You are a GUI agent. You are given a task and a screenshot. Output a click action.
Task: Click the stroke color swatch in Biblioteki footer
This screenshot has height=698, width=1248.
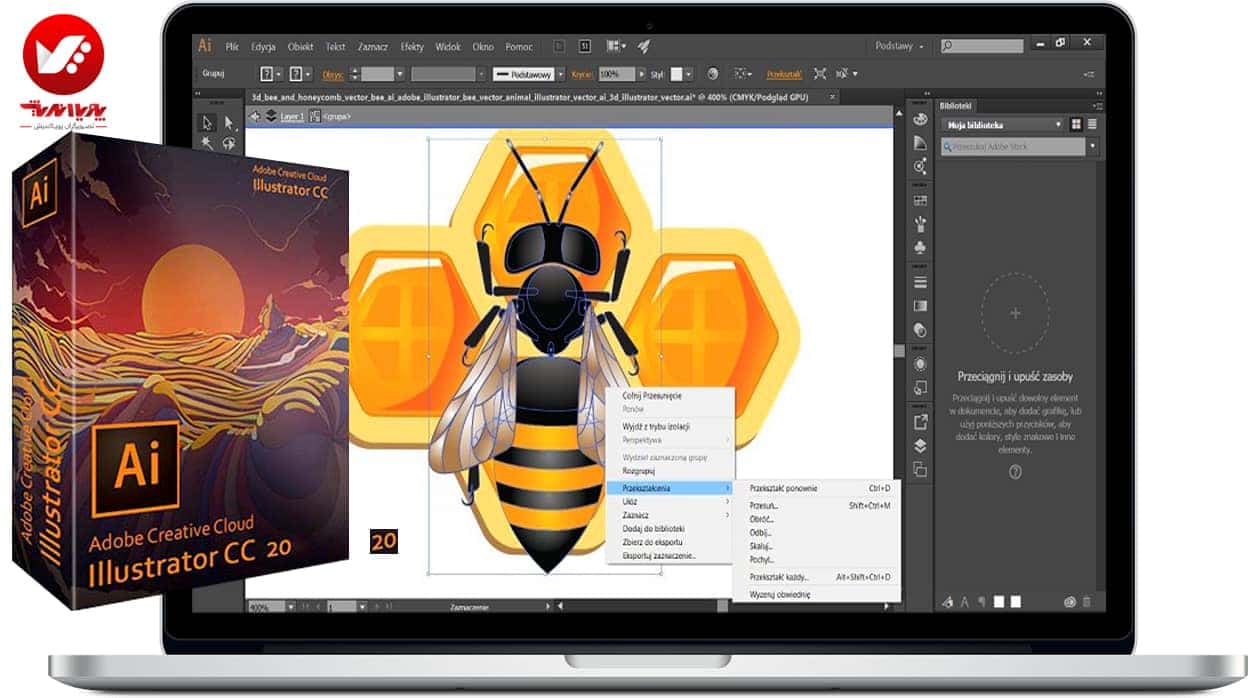coord(1016,602)
